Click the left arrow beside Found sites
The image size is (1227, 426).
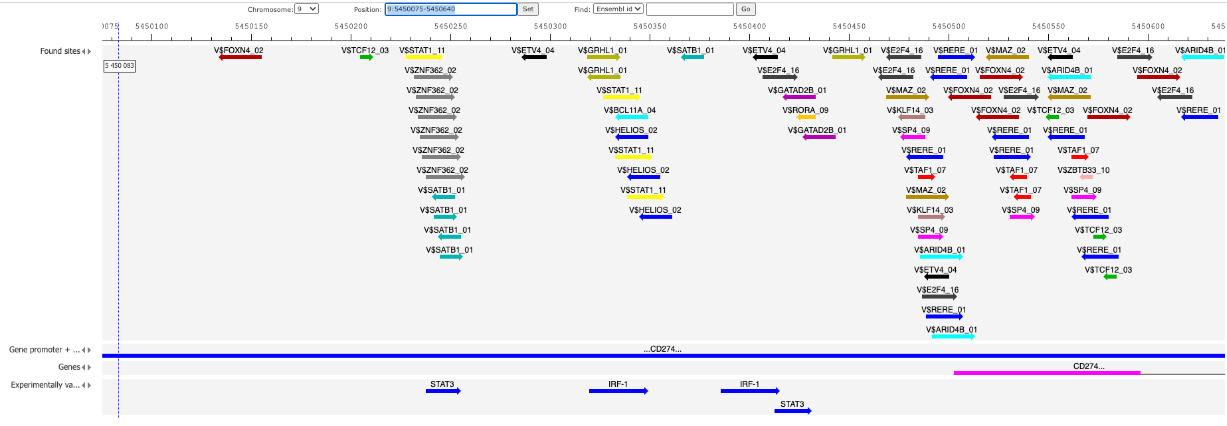point(85,51)
